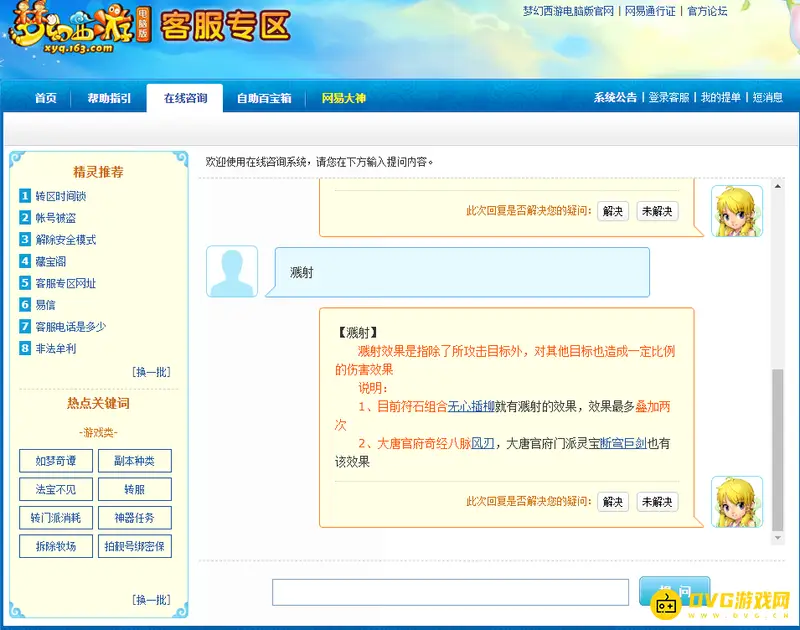This screenshot has width=800, height=630.
Task: Open recommended item 易信
Action: [x=45, y=305]
